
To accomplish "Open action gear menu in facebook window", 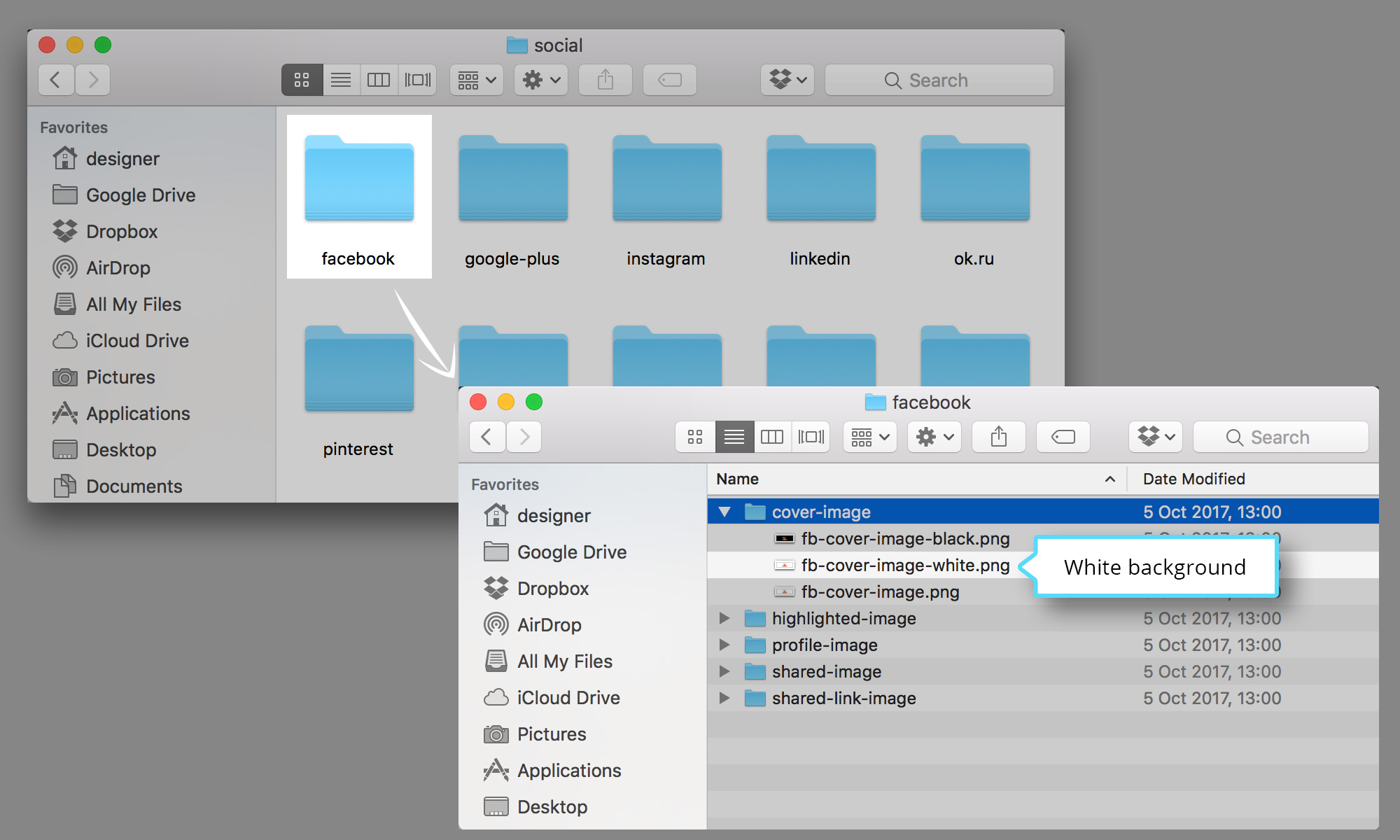I will [934, 437].
